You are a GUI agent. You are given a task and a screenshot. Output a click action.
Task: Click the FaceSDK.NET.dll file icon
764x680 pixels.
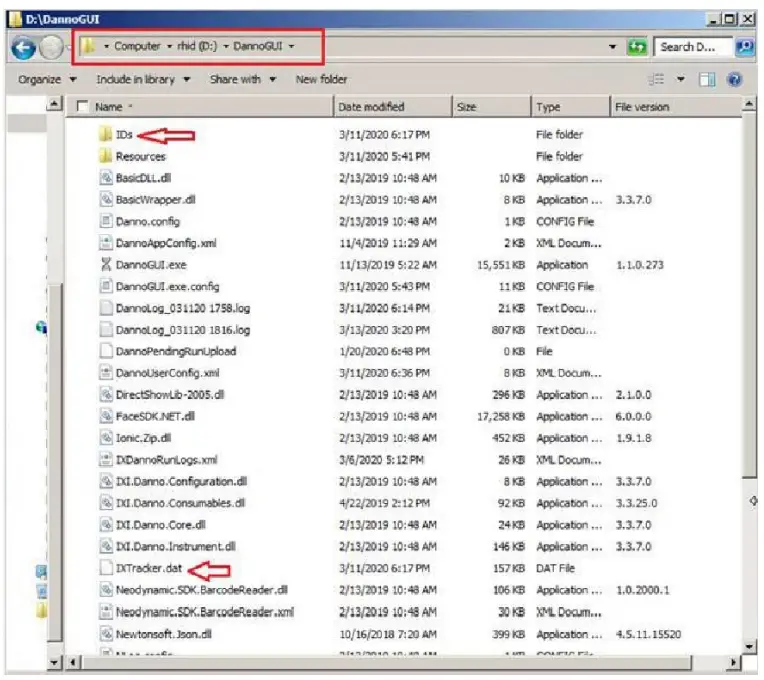point(105,416)
